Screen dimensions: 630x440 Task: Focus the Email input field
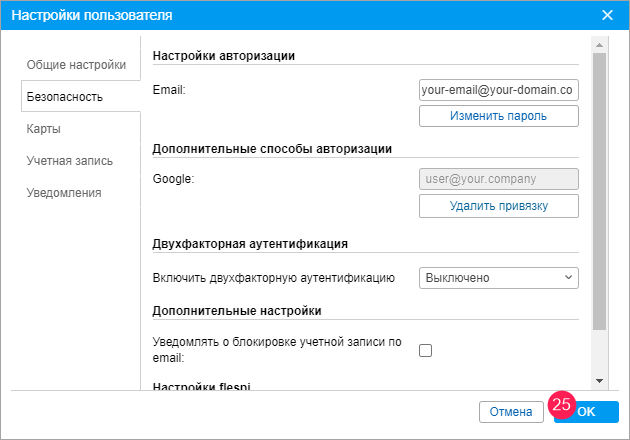point(498,90)
